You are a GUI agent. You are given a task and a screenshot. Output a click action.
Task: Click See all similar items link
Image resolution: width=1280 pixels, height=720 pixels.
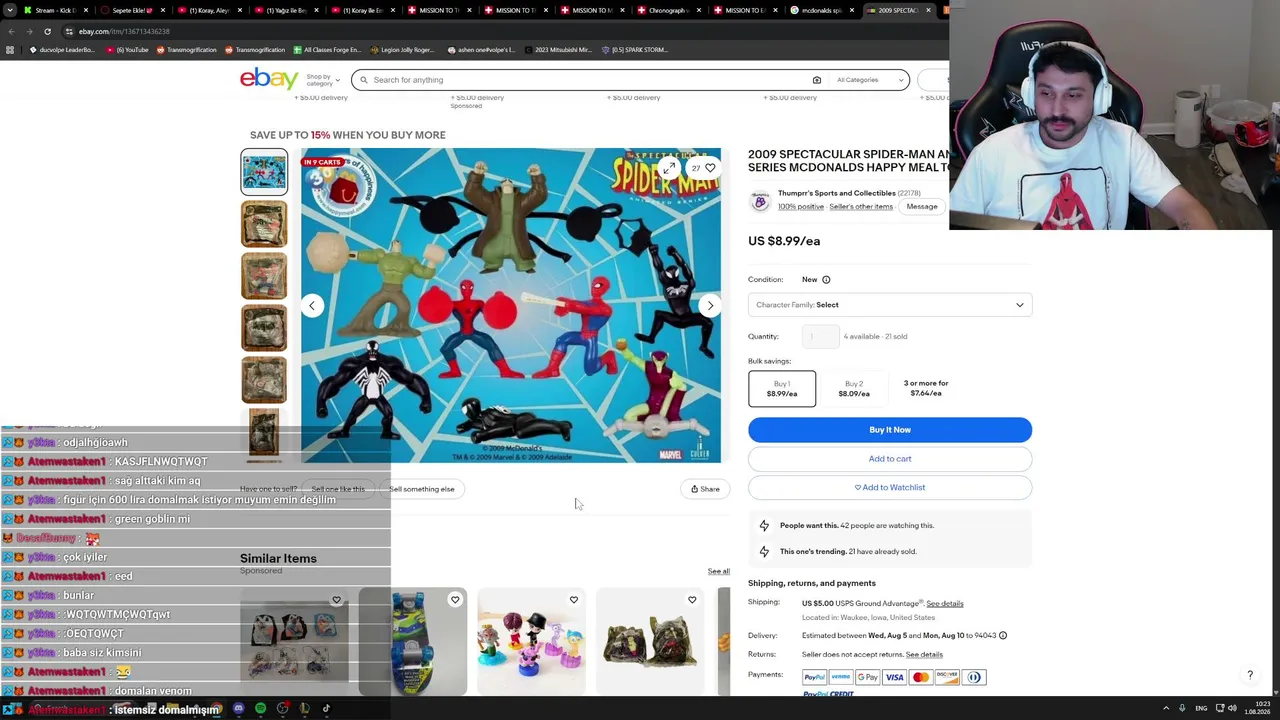[719, 571]
